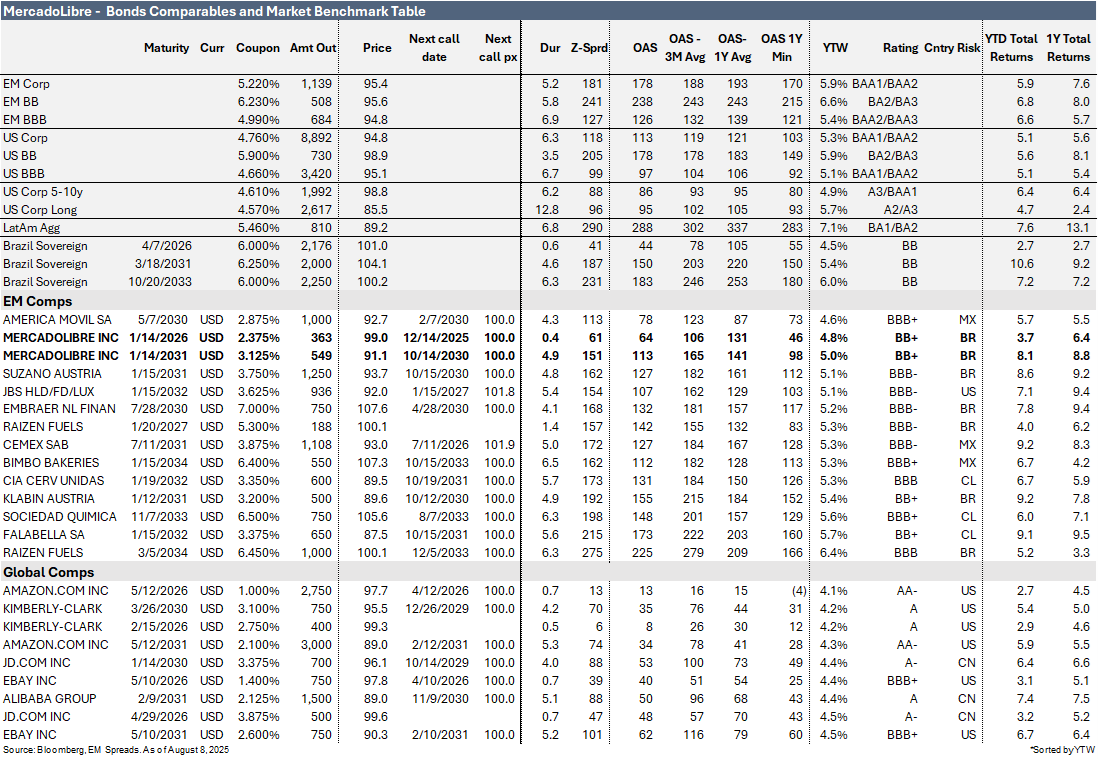Click Brazil Sovereign YTD return '10.6'
This screenshot has height=760, width=1098.
point(1022,264)
